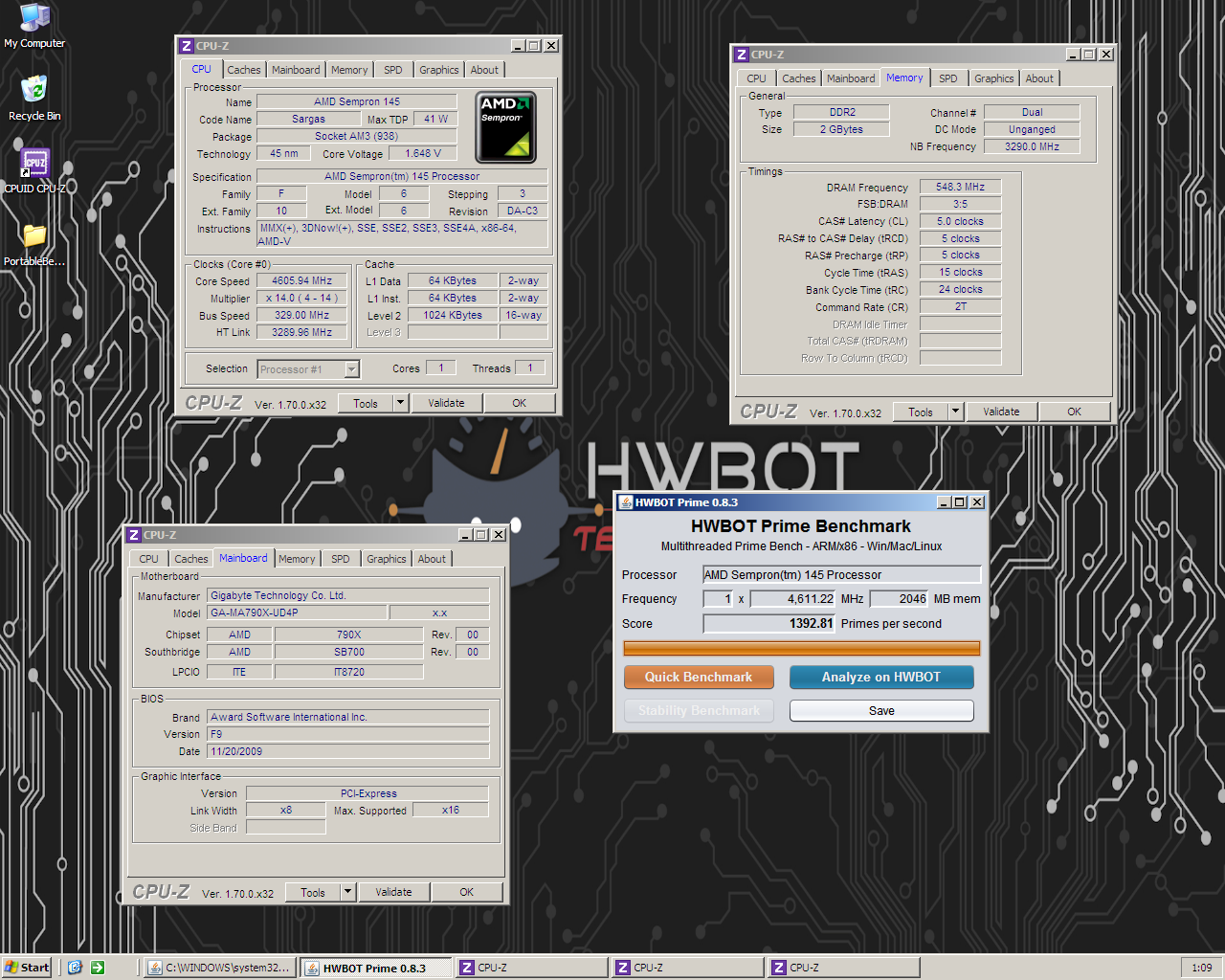Open Graphics tab in CPU window
Screen dimensions: 1225x980
coord(438,70)
